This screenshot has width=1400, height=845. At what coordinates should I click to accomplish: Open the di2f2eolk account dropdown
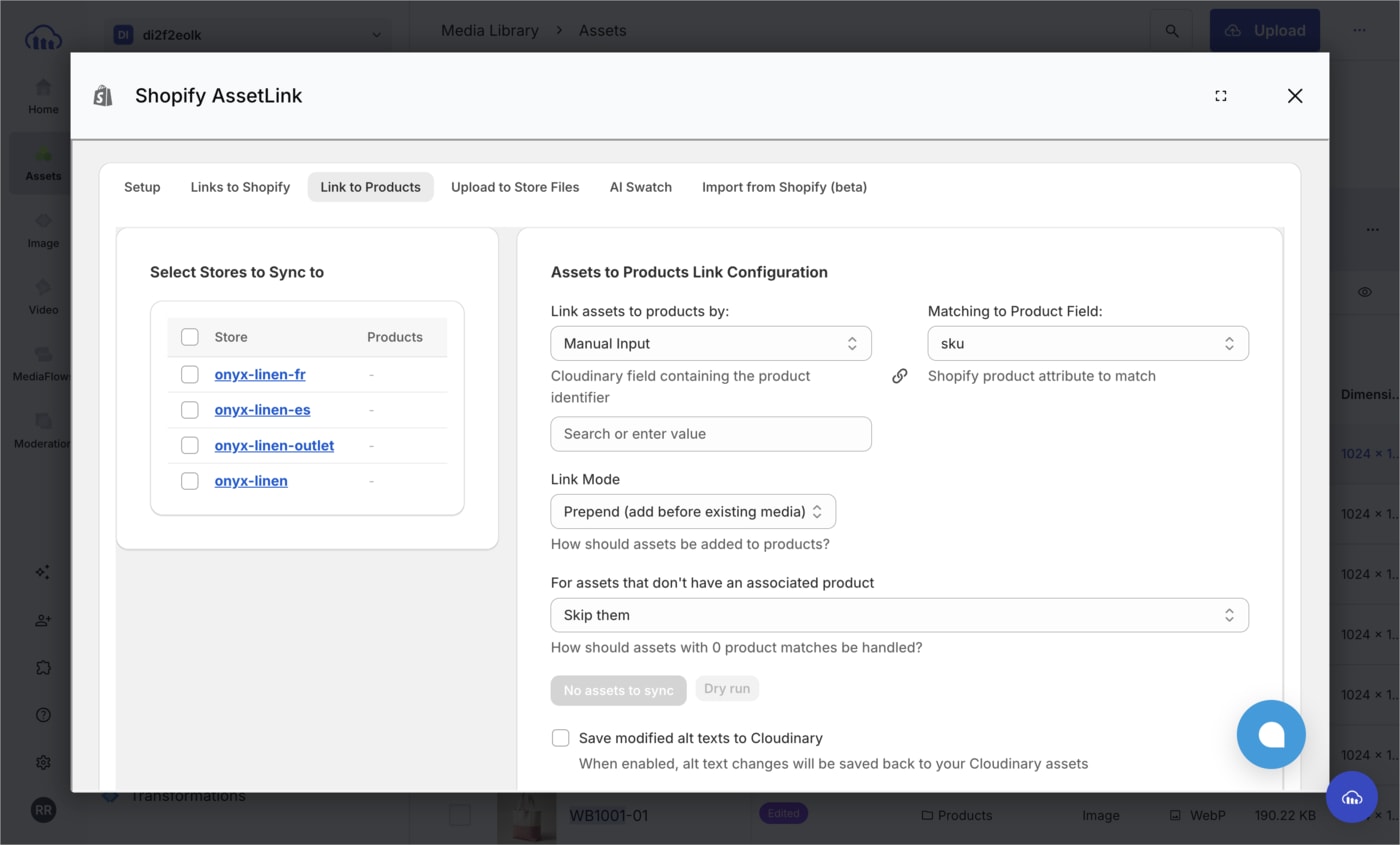[x=248, y=34]
